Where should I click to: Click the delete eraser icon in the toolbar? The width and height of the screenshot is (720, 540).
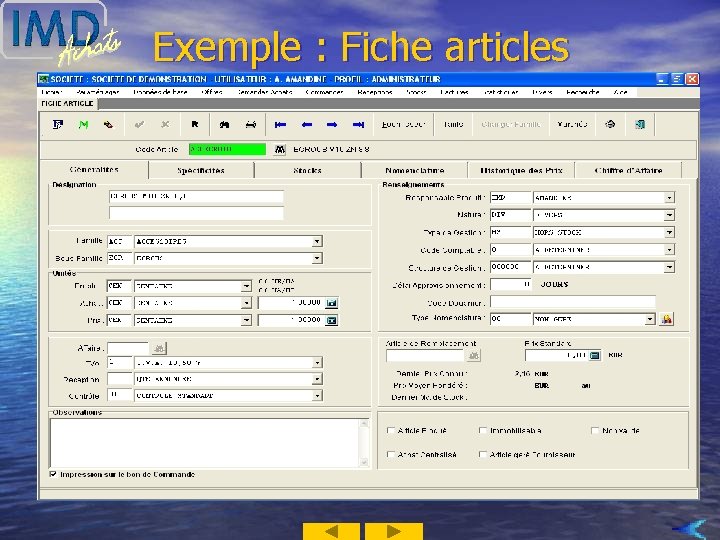click(x=108, y=124)
